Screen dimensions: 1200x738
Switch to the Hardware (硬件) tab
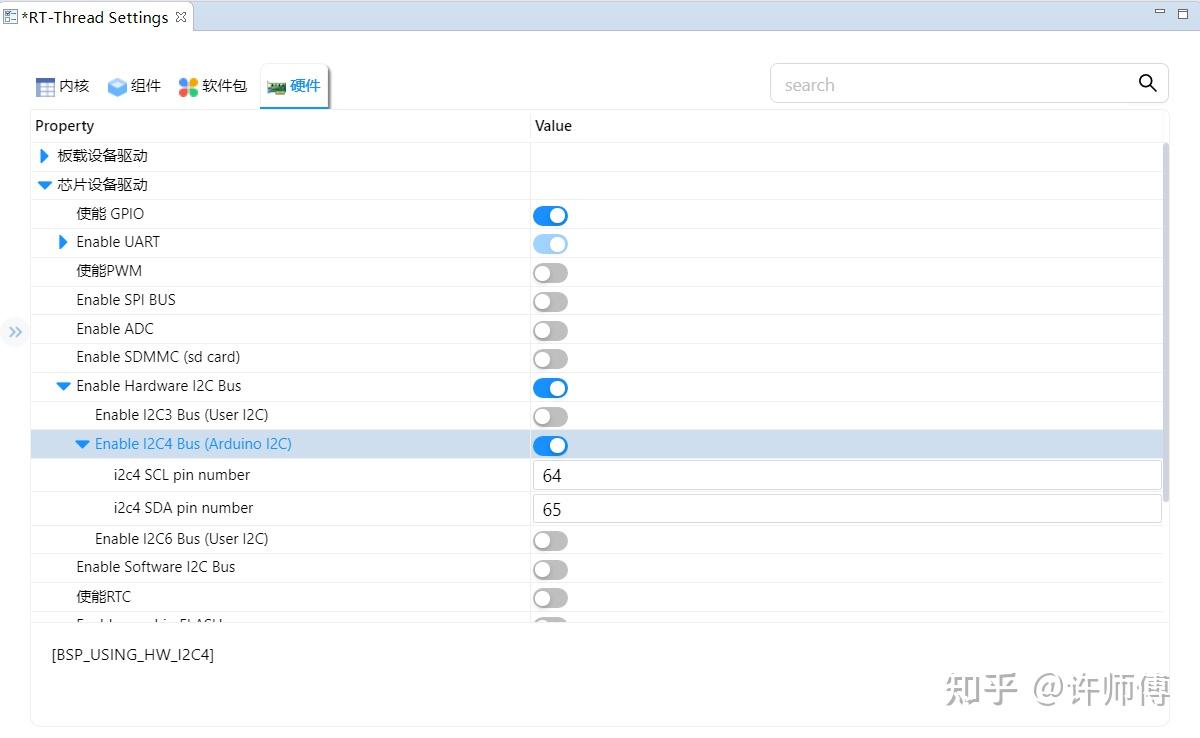click(x=294, y=85)
